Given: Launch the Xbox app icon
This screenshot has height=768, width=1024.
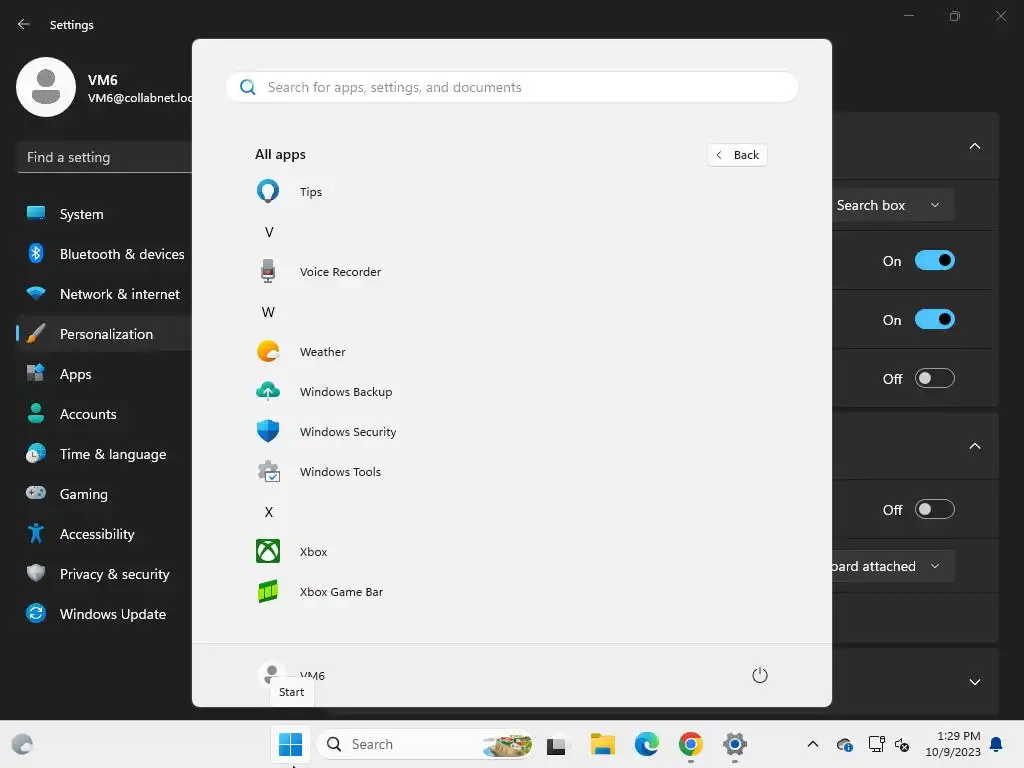Looking at the screenshot, I should click(x=268, y=551).
